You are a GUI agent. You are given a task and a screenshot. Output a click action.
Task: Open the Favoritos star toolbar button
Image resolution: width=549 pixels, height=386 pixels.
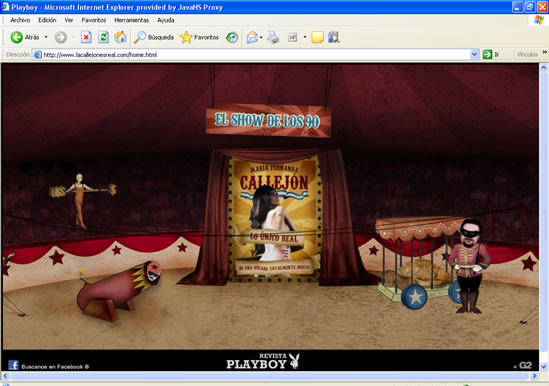199,37
